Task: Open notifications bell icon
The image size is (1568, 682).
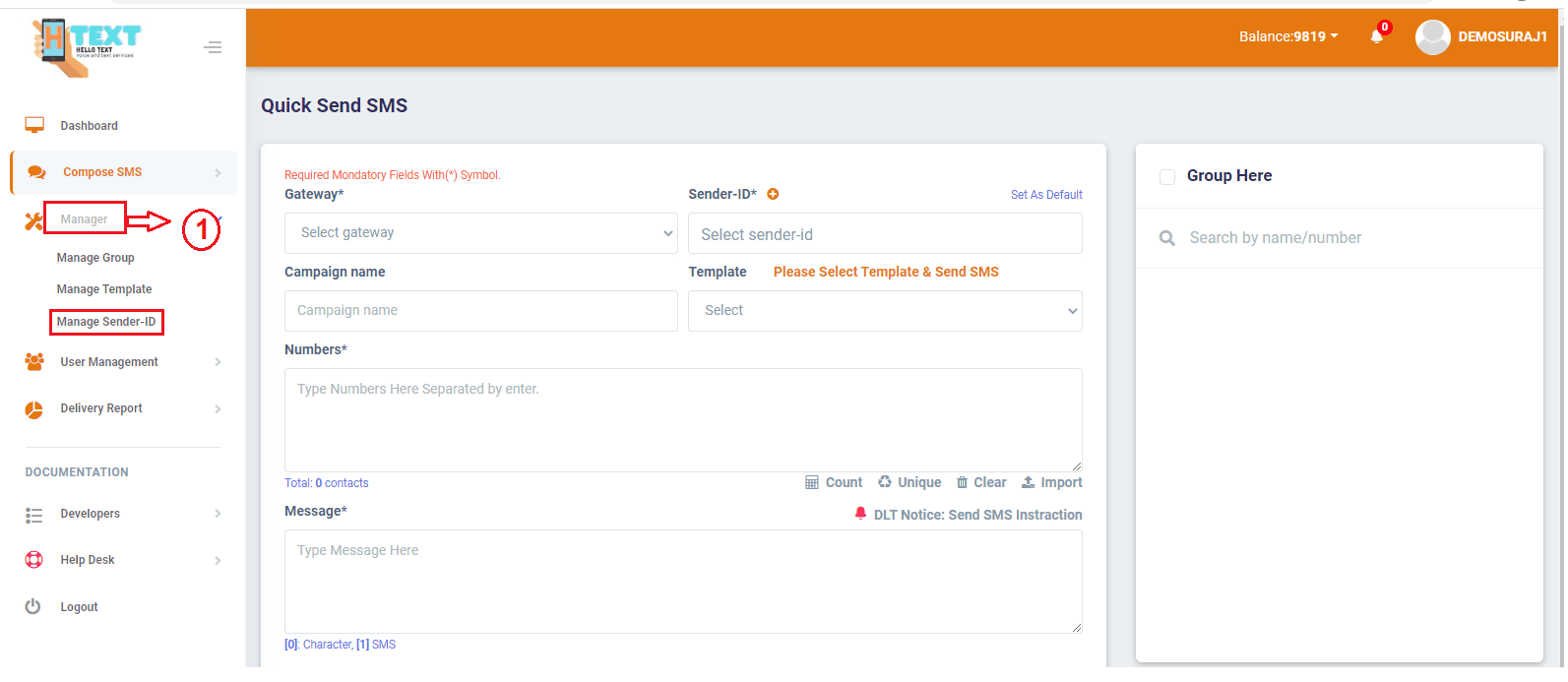Action: (x=1376, y=36)
